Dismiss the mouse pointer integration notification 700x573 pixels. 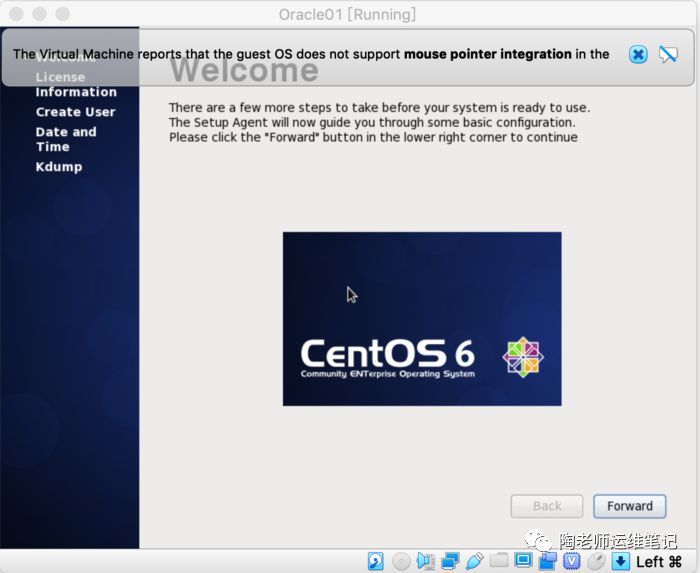pos(638,54)
